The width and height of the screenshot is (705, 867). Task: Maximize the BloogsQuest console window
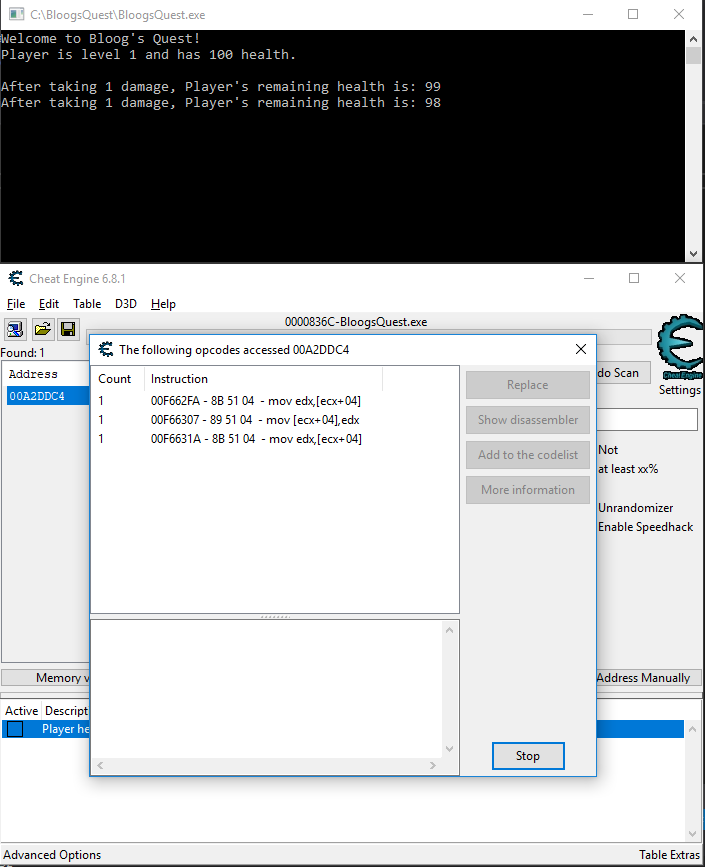[633, 14]
